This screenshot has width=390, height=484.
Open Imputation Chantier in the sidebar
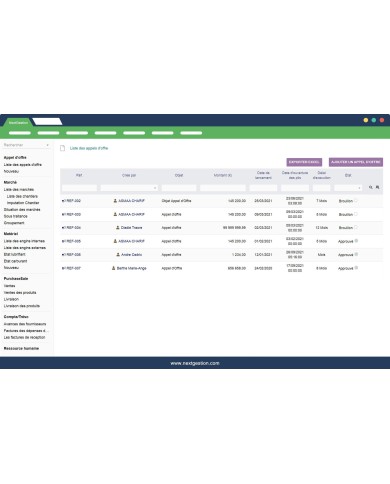pos(23,203)
